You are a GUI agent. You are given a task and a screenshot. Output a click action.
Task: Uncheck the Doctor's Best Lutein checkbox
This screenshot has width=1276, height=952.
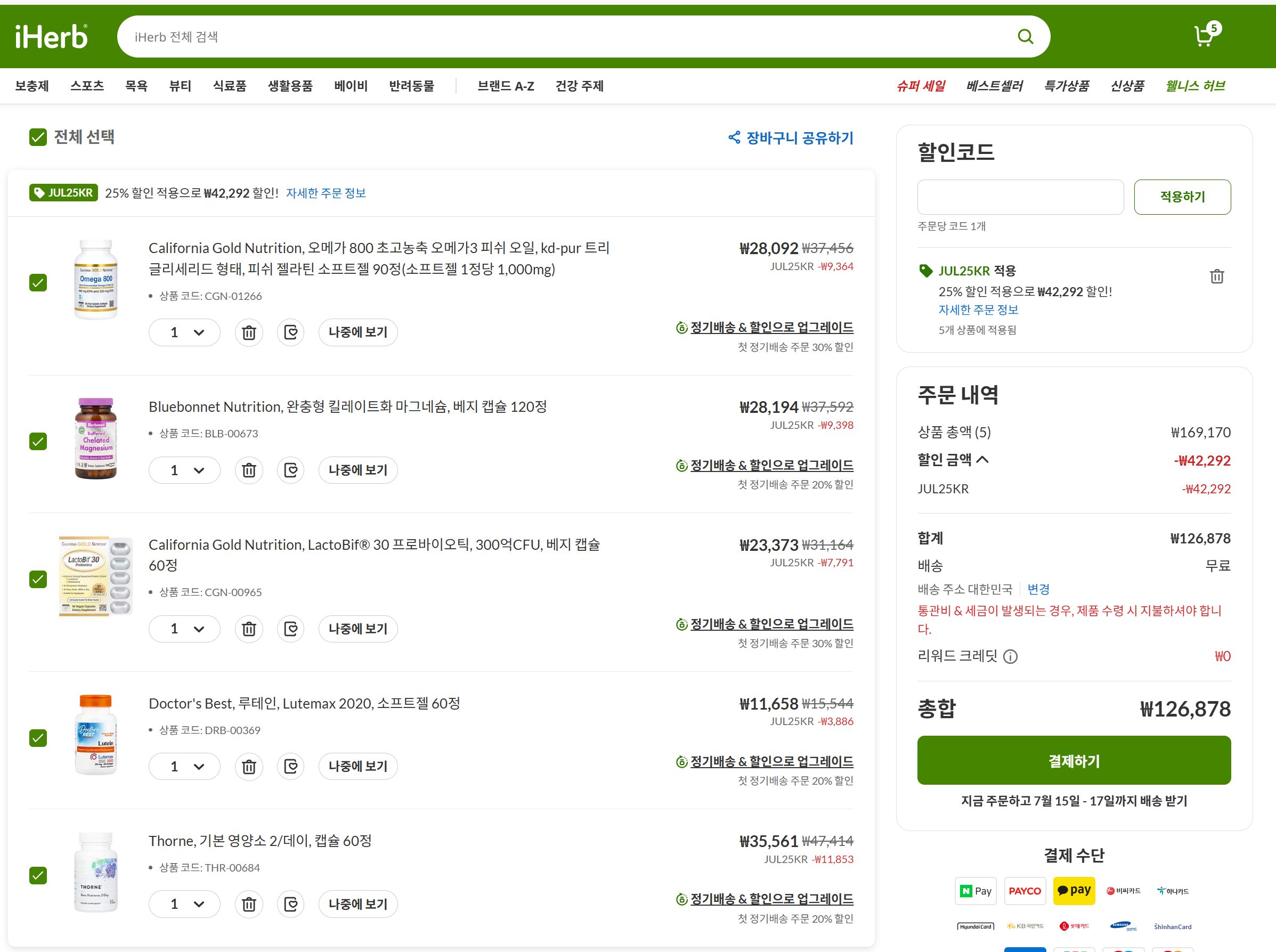coord(38,738)
